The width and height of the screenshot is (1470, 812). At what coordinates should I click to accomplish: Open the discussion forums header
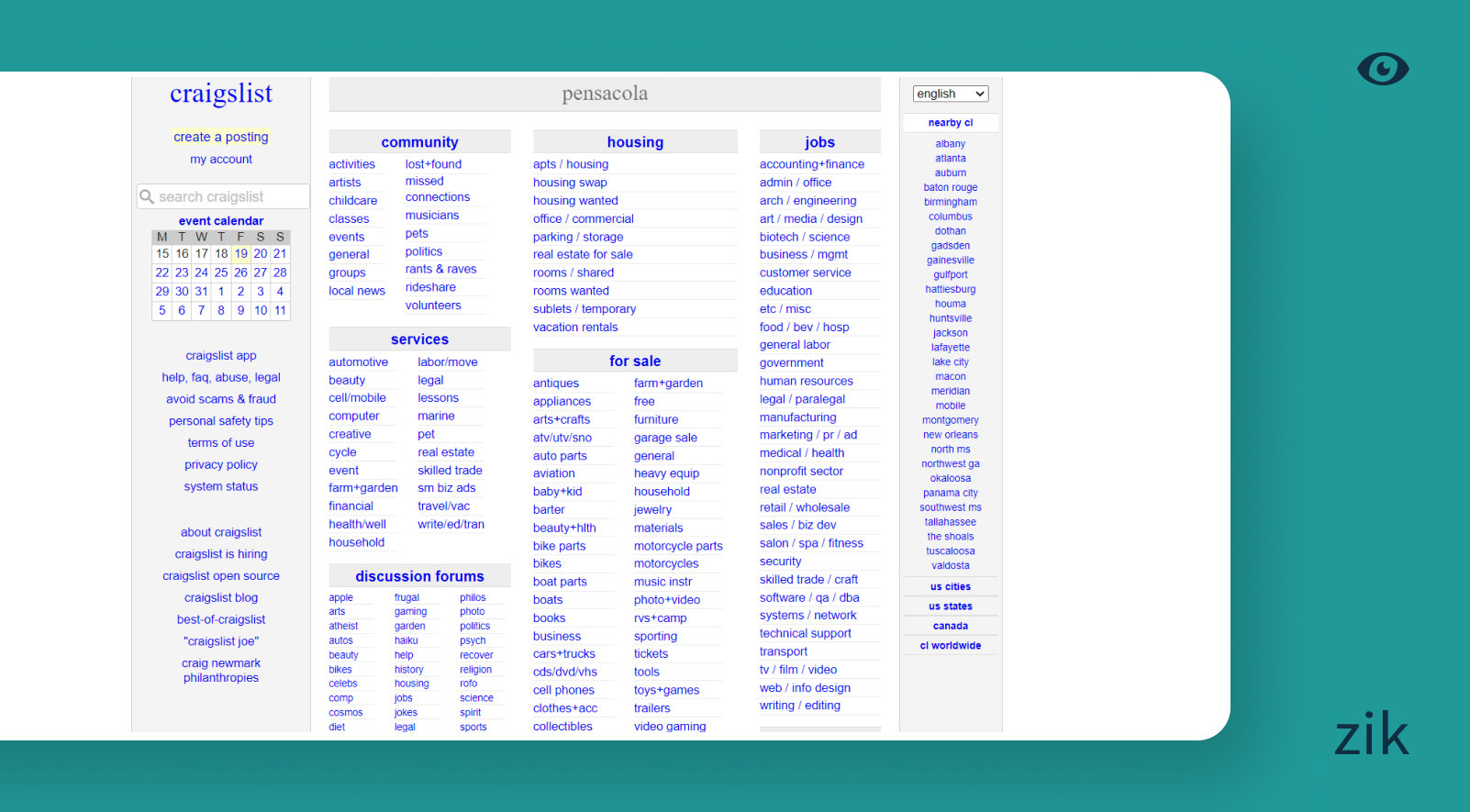(419, 576)
